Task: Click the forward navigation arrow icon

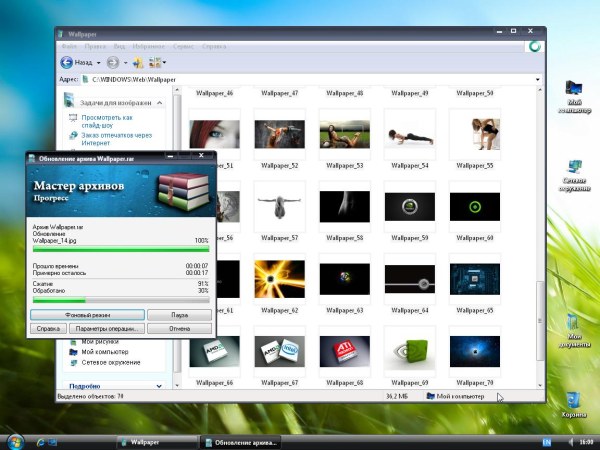Action: tap(113, 61)
